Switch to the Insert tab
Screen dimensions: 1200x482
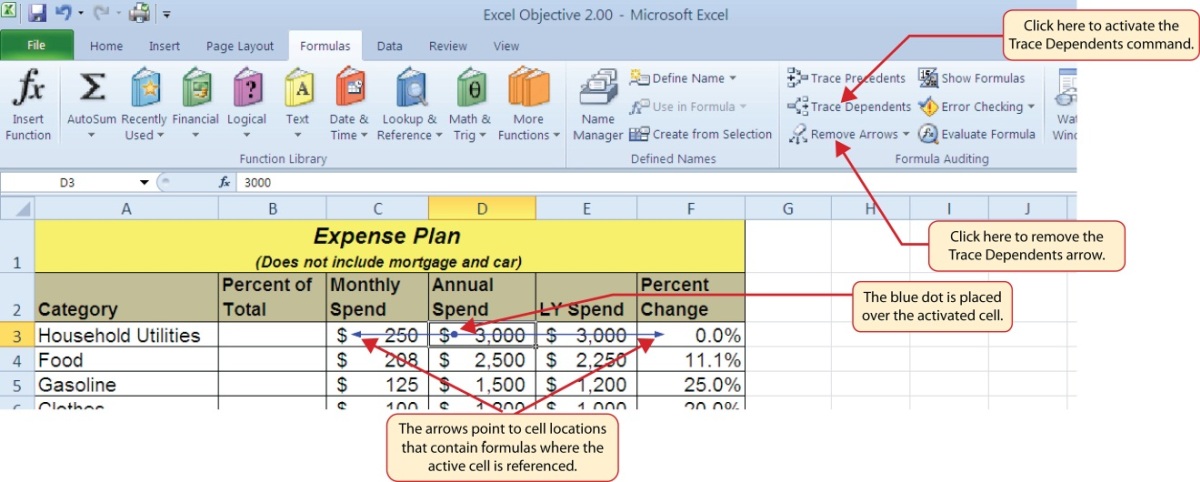pyautogui.click(x=164, y=46)
